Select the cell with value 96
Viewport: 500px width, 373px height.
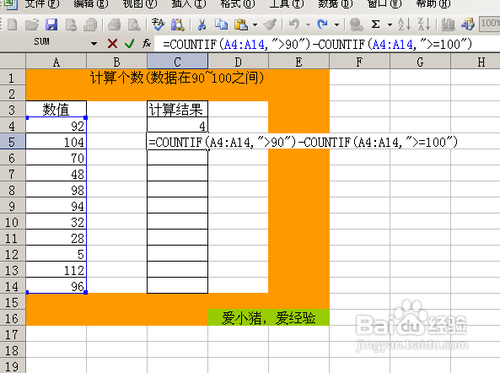(x=56, y=286)
